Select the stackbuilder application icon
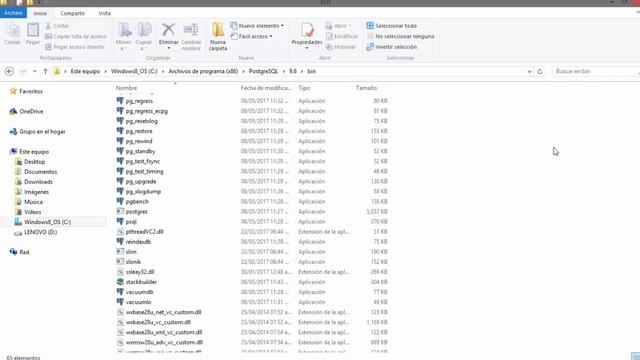 (x=120, y=282)
